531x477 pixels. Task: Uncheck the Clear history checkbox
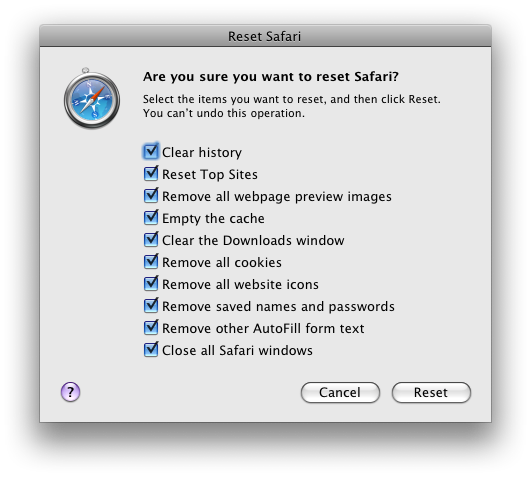(x=151, y=152)
